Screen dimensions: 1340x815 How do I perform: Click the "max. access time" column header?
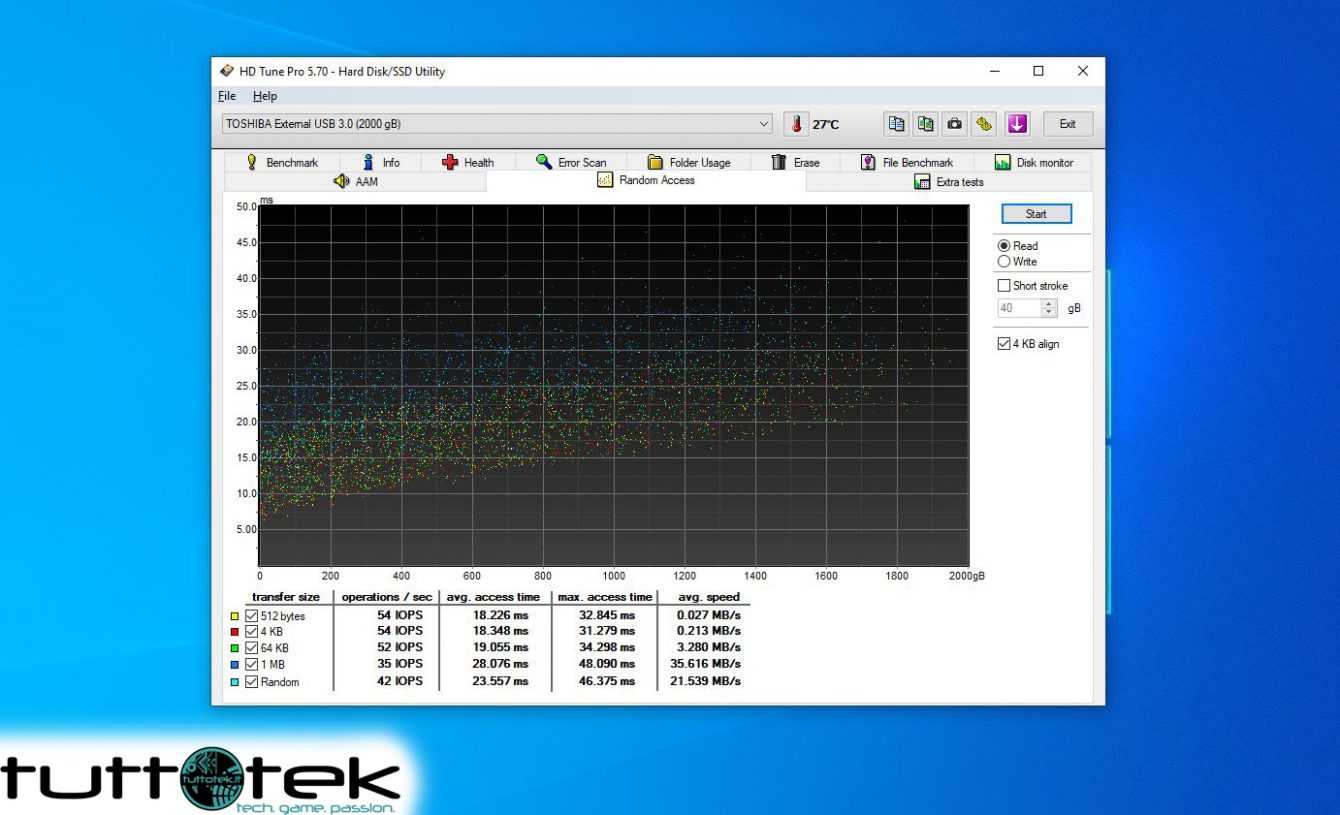click(x=604, y=597)
